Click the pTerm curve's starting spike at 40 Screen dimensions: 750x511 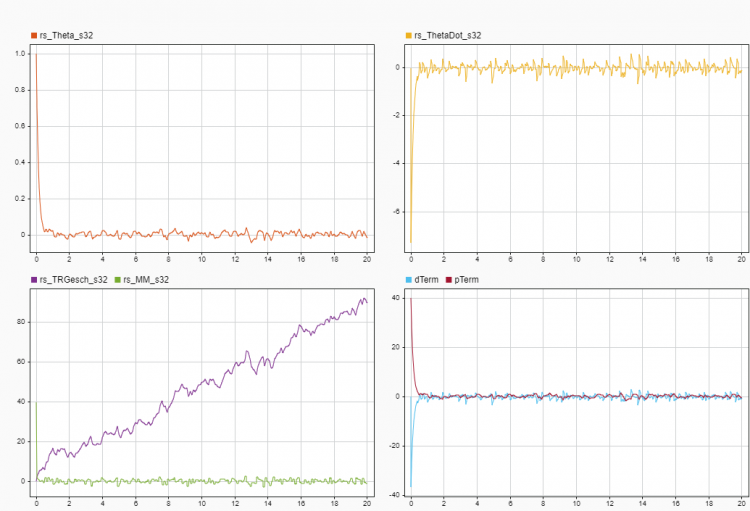click(x=411, y=298)
